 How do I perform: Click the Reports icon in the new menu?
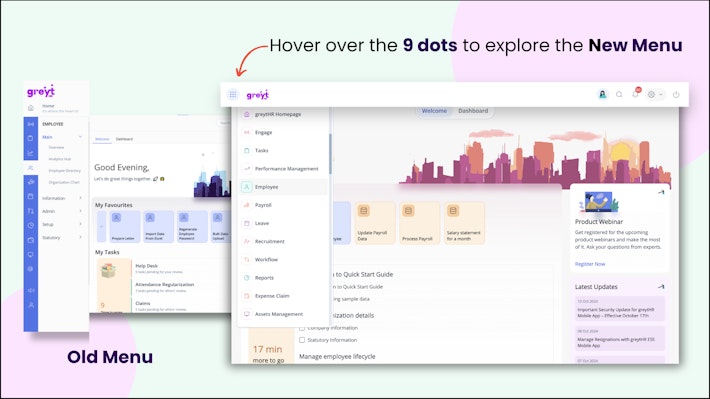click(247, 278)
